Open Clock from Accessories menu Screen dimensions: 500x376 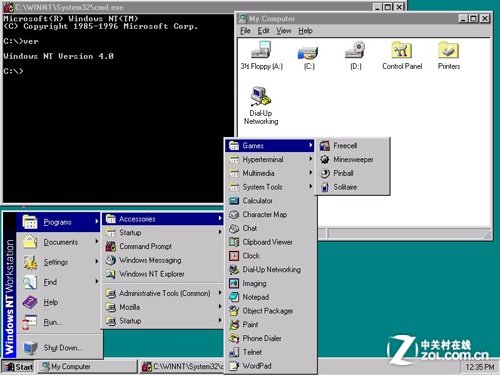[x=270, y=256]
